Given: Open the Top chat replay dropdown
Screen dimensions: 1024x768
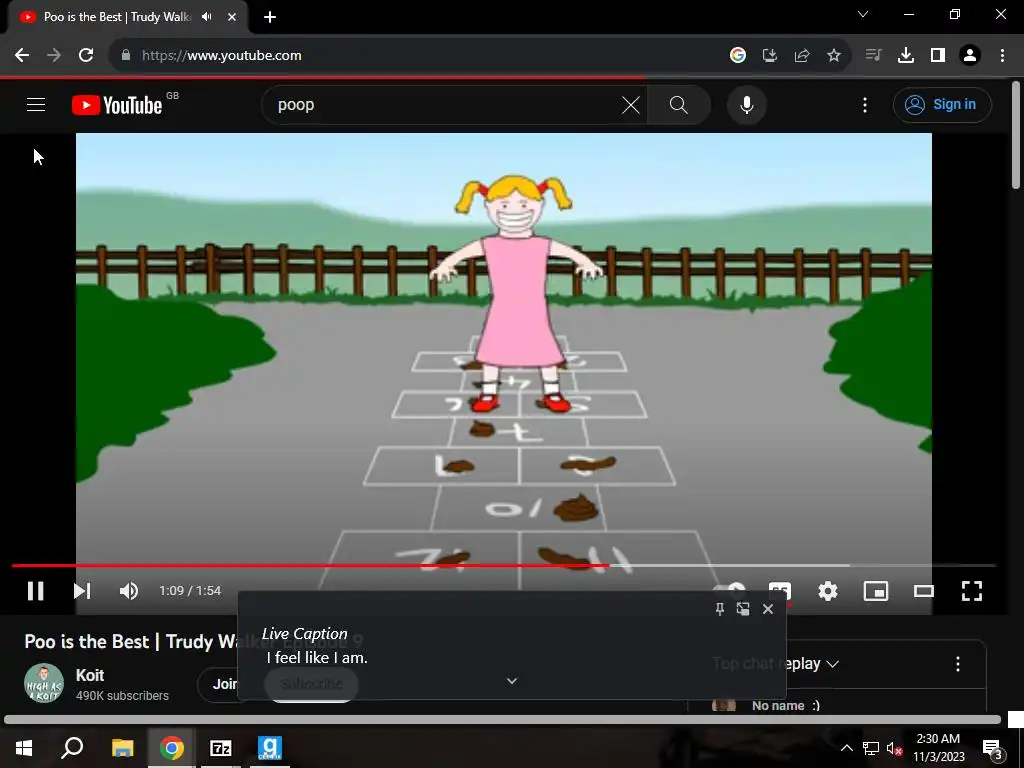Looking at the screenshot, I should click(x=776, y=664).
